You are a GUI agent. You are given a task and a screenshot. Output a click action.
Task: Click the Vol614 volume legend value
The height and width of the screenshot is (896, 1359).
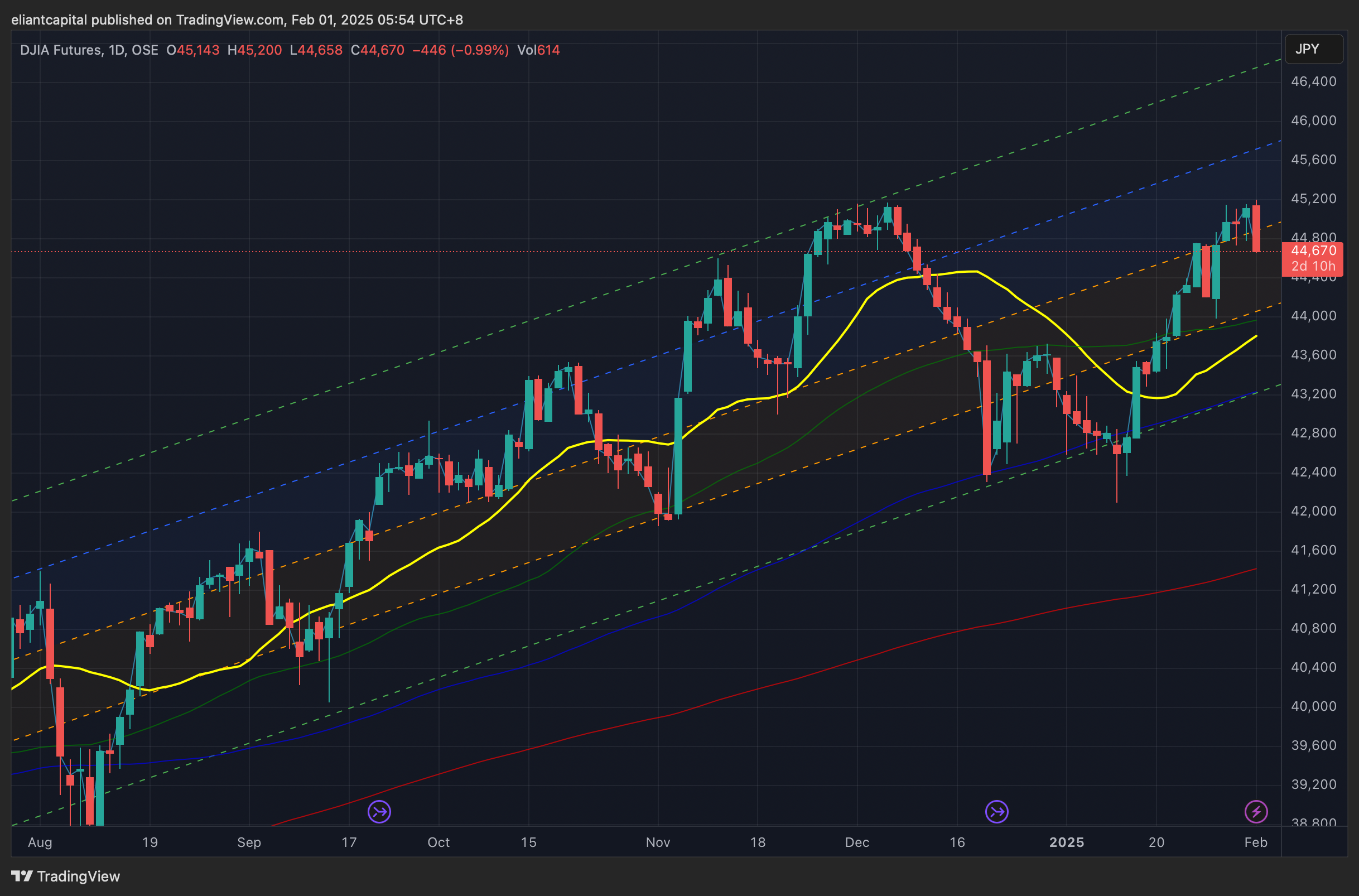point(538,50)
